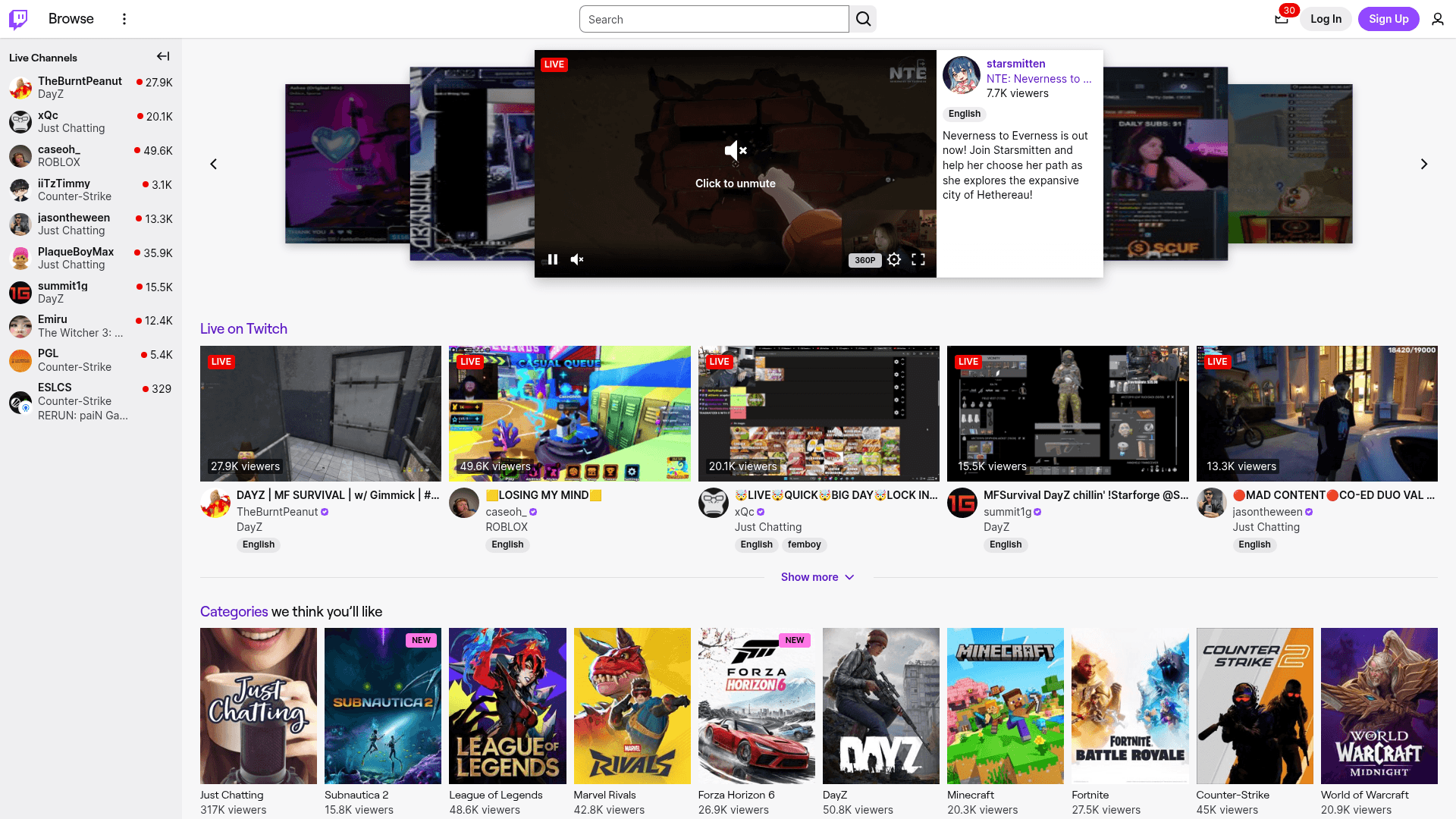Screen dimensions: 1456x819
Task: Click in the Search input field
Action: click(714, 19)
